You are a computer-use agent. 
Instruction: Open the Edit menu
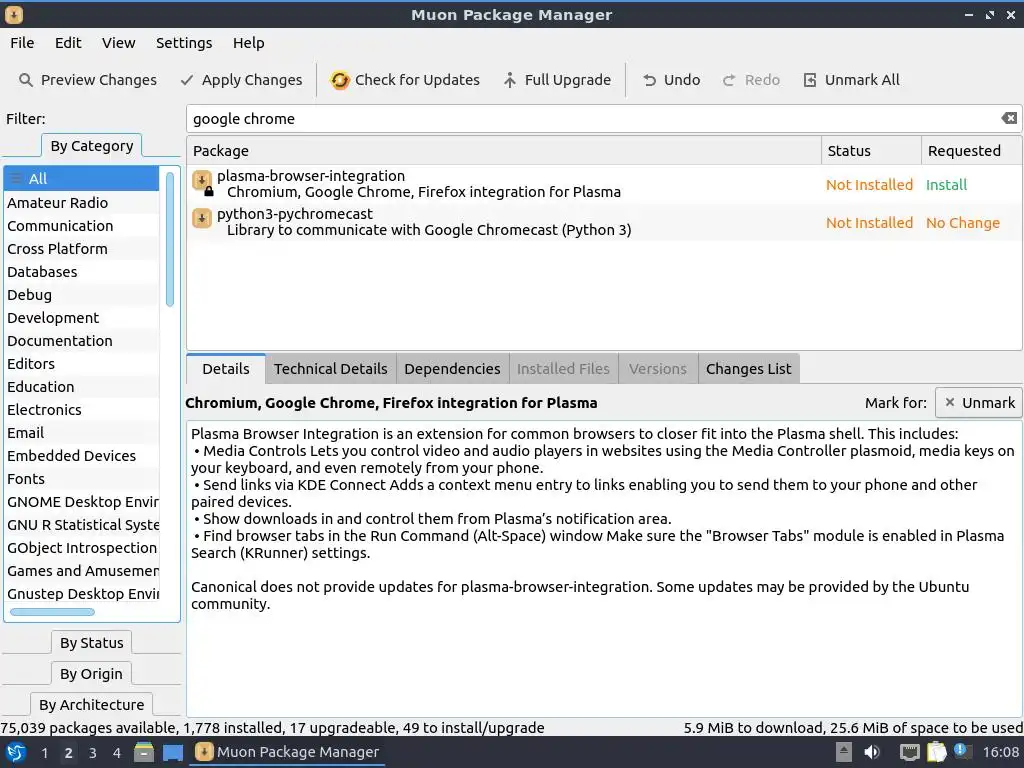(68, 43)
